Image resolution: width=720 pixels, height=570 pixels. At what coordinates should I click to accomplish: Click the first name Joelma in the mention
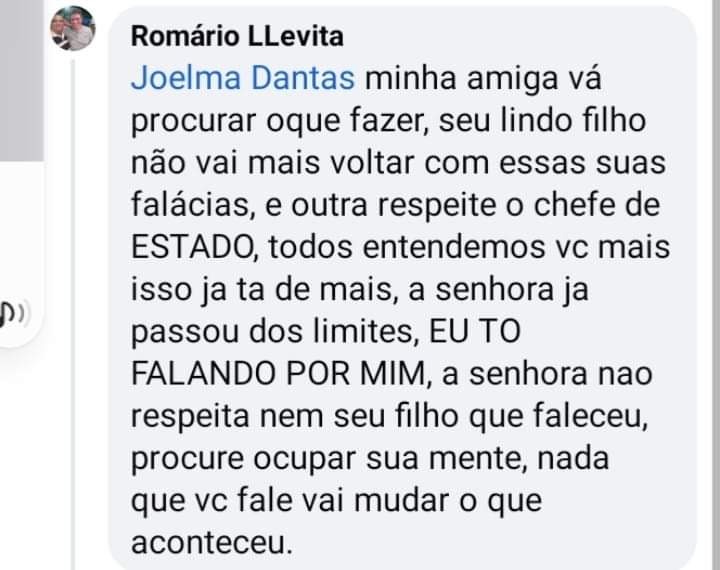[186, 78]
